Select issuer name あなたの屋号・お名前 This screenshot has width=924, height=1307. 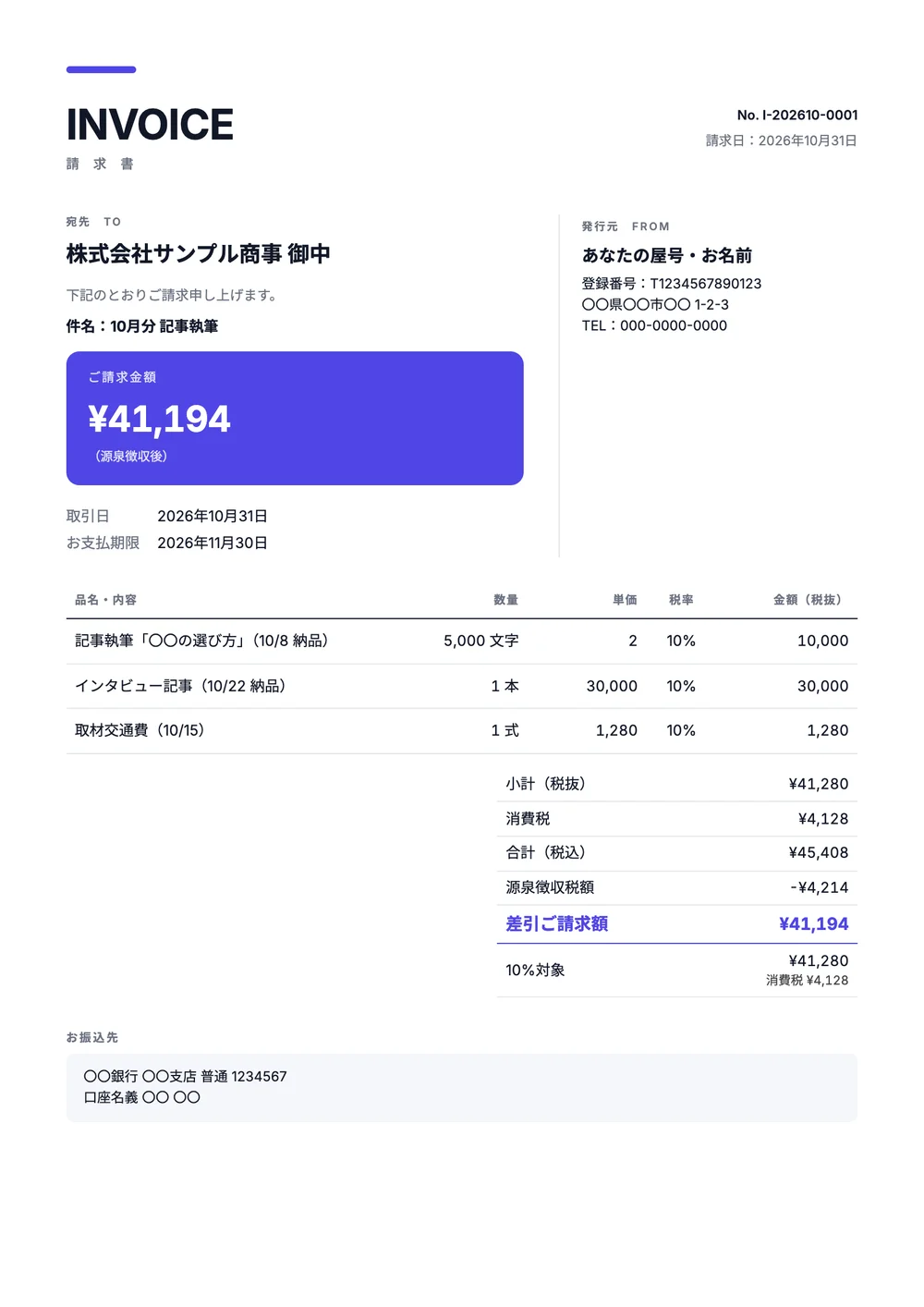pos(667,255)
